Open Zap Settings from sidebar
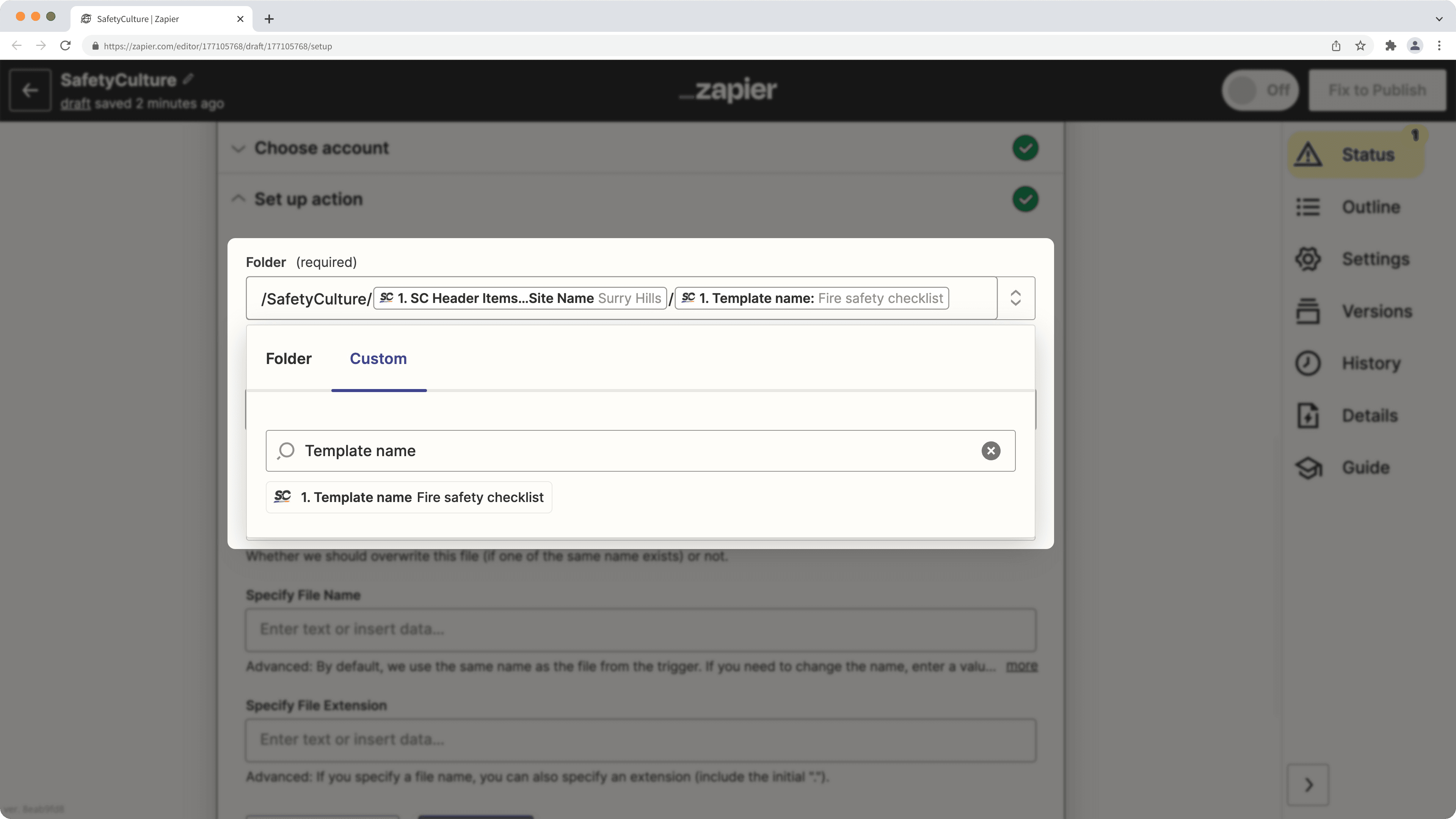This screenshot has height=819, width=1456. [1356, 259]
